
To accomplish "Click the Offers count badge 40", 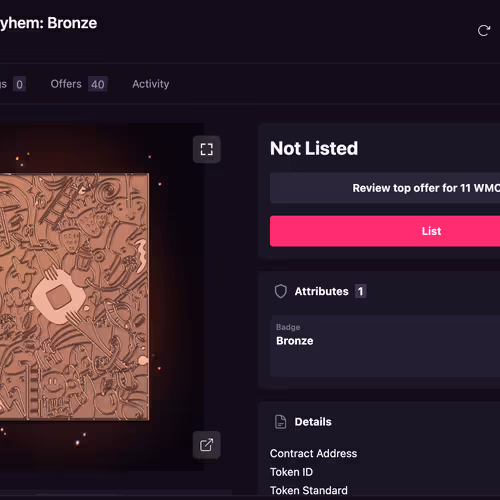I will click(98, 84).
